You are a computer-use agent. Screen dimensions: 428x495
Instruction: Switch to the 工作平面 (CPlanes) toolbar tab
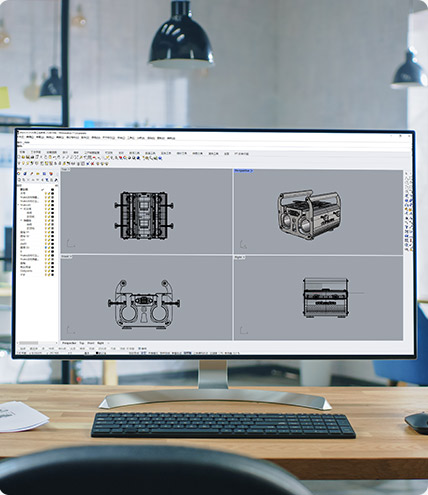pos(36,153)
